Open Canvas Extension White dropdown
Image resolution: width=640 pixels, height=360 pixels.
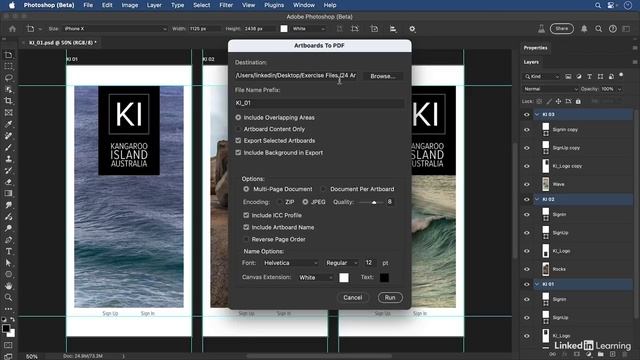tap(316, 278)
